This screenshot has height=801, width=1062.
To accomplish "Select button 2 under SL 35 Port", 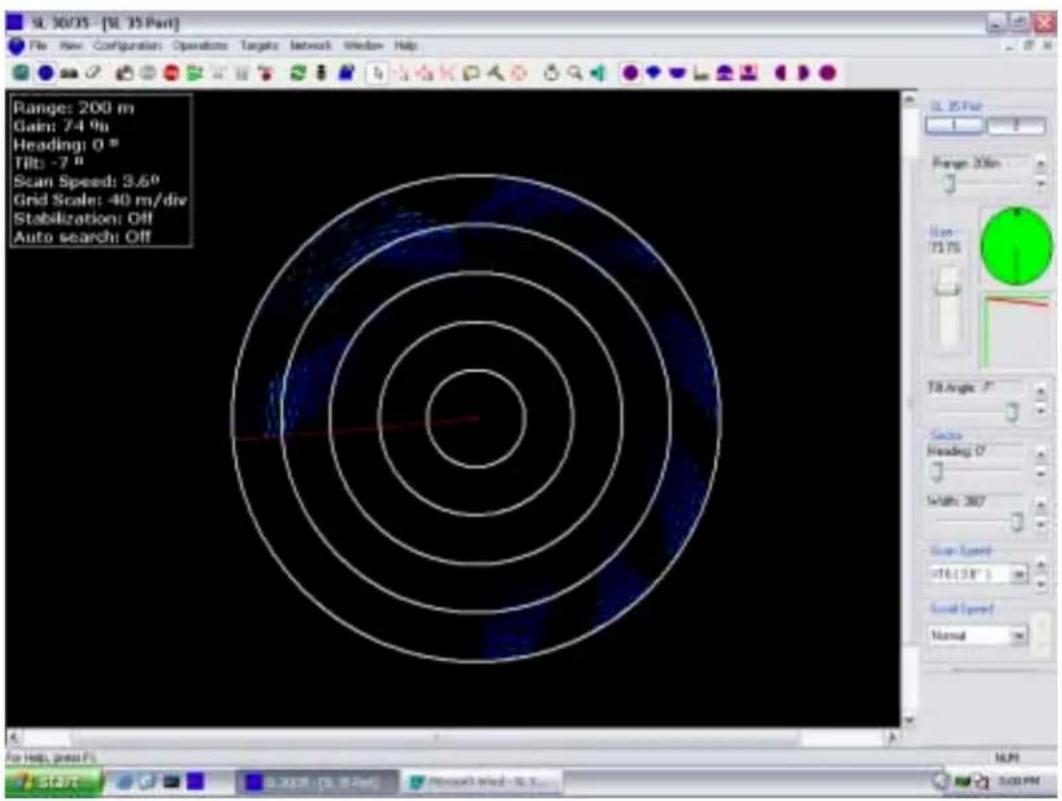I will 1016,125.
